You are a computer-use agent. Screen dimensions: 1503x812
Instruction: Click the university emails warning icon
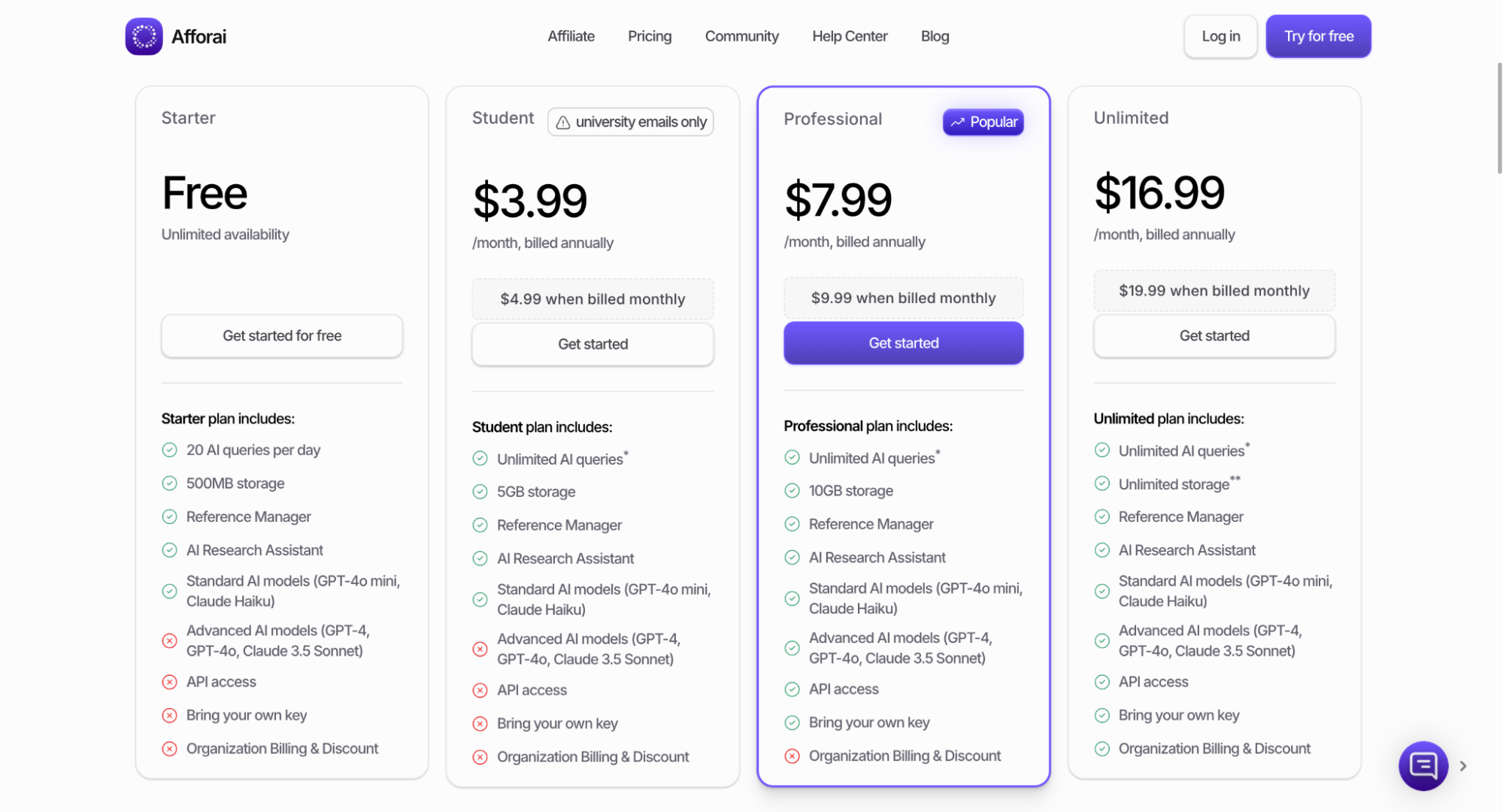[563, 123]
